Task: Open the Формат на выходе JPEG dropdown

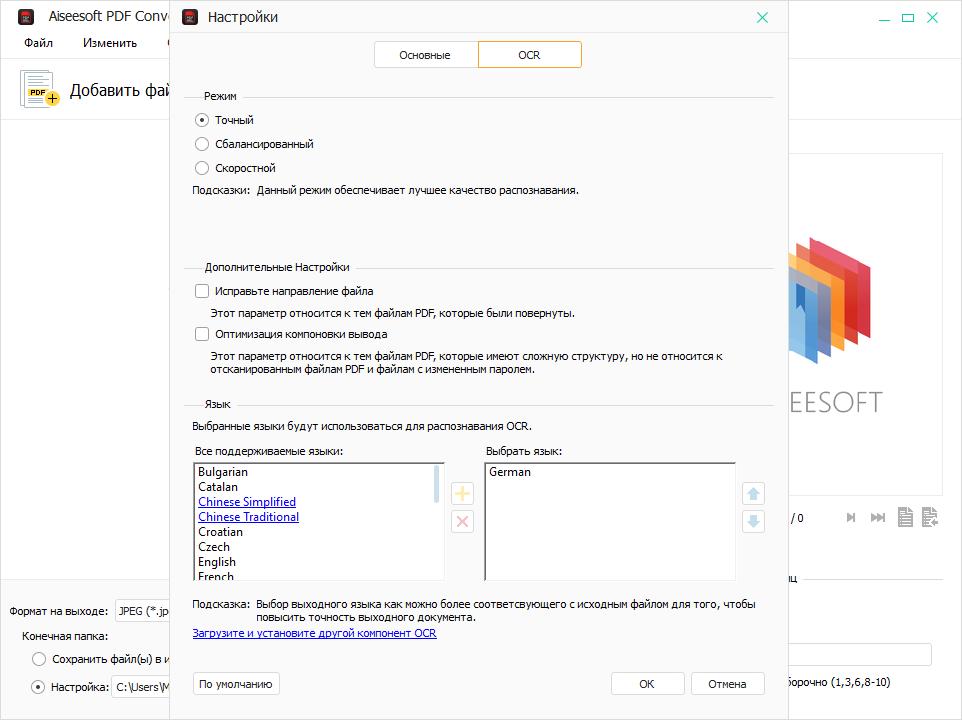Action: 142,610
